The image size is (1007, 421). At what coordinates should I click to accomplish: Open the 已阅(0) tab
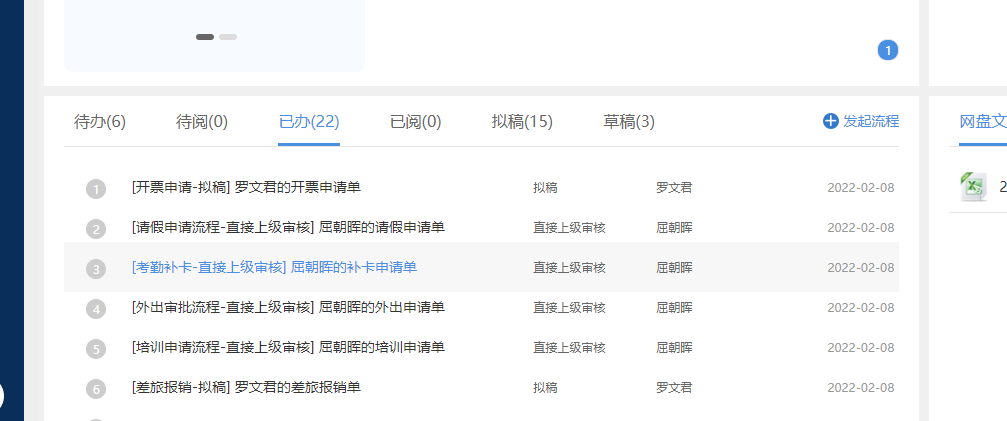point(416,121)
